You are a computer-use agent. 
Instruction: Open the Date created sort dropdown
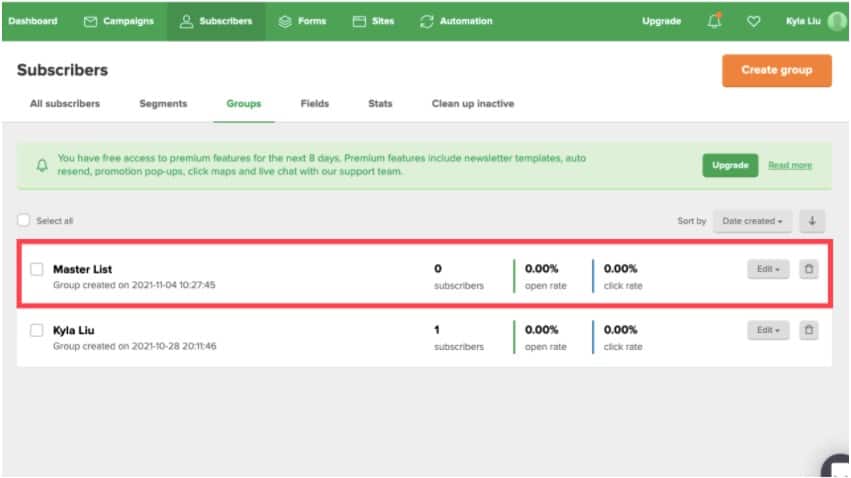pos(753,221)
